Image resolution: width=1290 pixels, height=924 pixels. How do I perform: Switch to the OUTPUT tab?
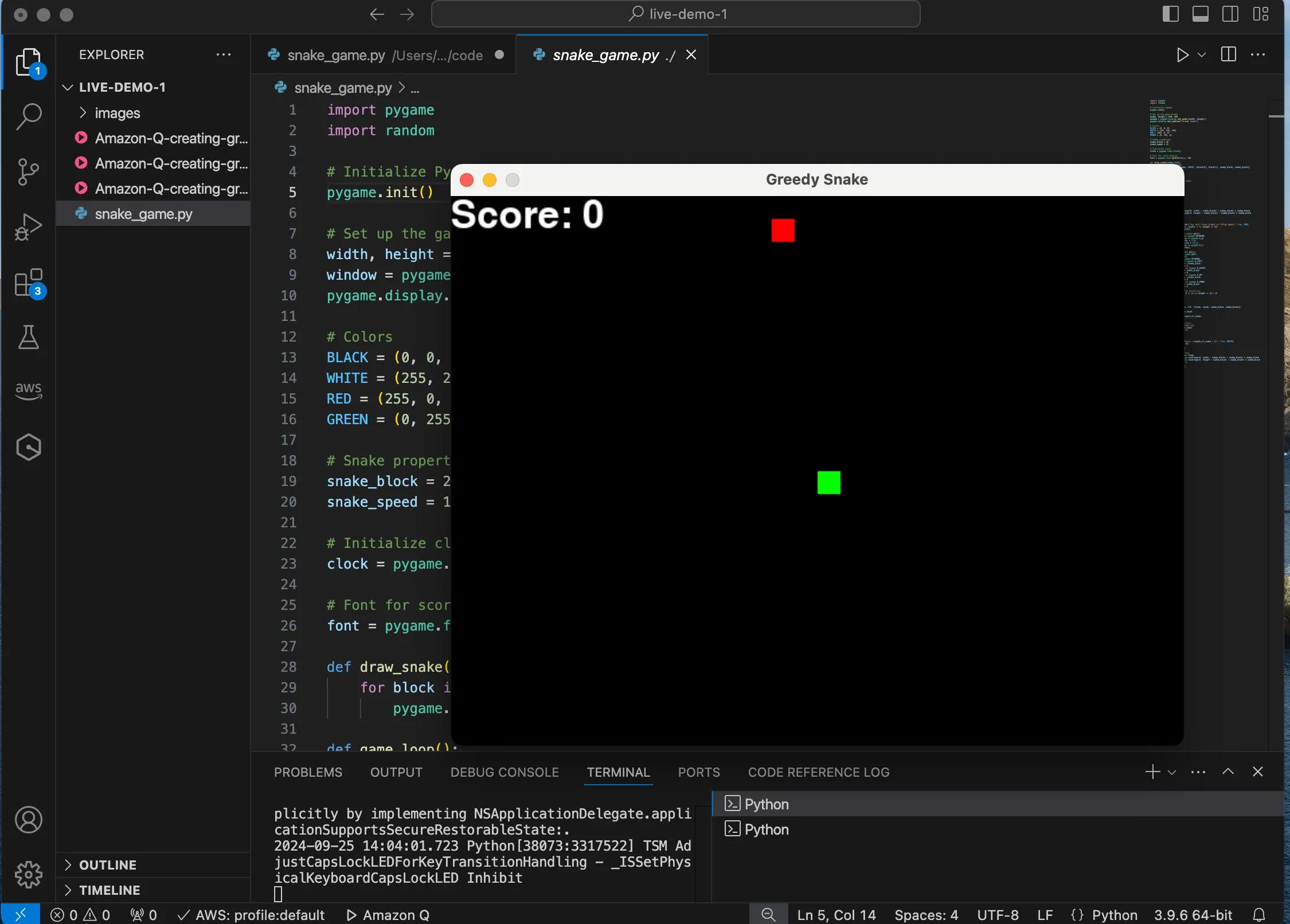point(396,772)
